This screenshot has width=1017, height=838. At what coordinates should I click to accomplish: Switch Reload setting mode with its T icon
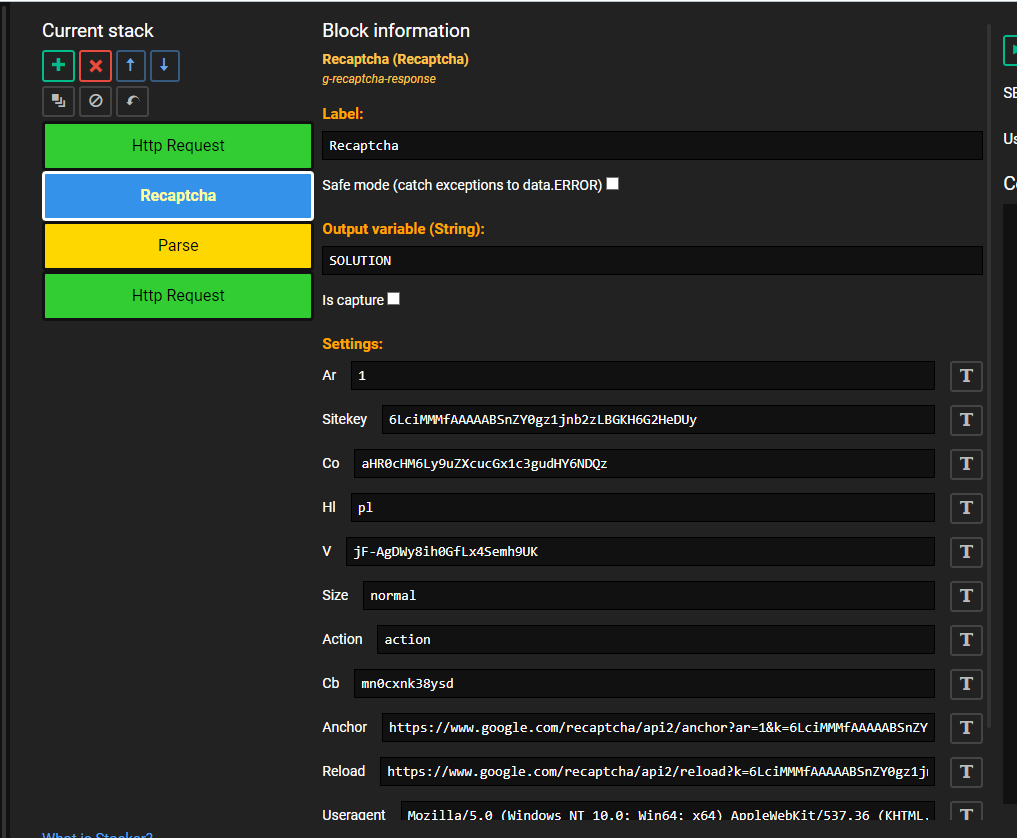pyautogui.click(x=966, y=772)
